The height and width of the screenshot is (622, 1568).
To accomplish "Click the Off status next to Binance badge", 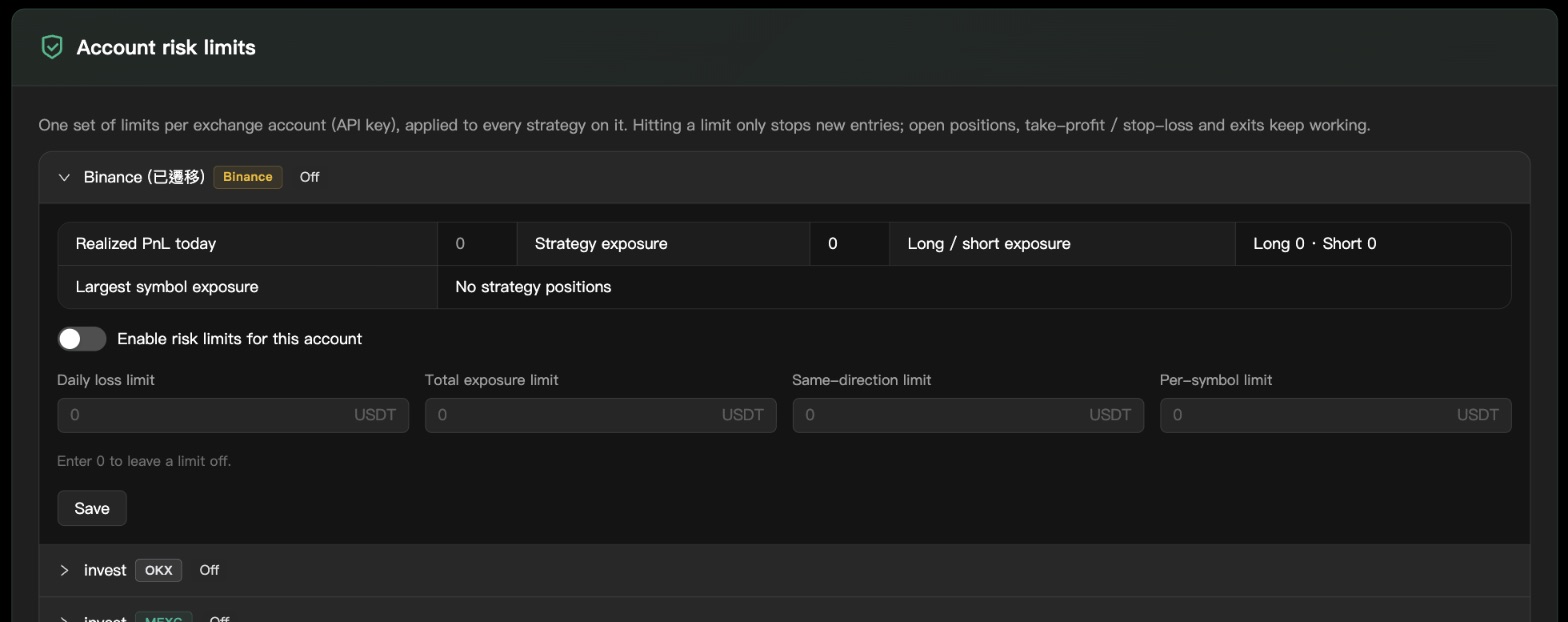I will tap(309, 177).
